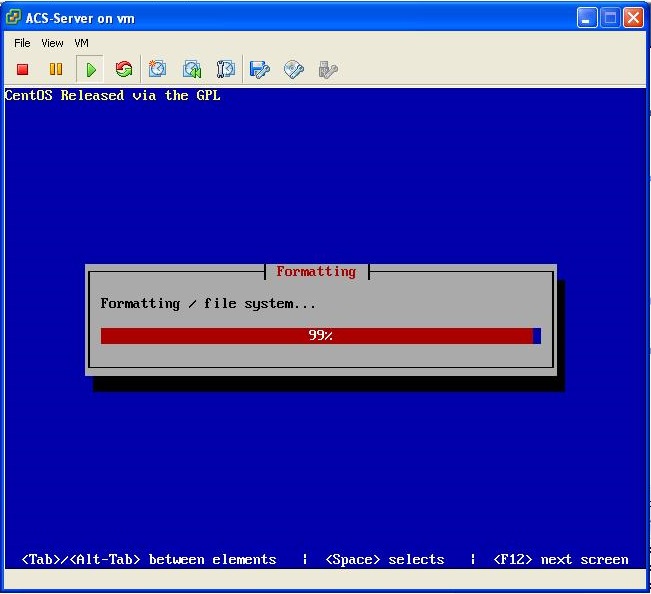The height and width of the screenshot is (594, 651).
Task: Revert to snapshot using the toolbar icon
Action: (191, 69)
